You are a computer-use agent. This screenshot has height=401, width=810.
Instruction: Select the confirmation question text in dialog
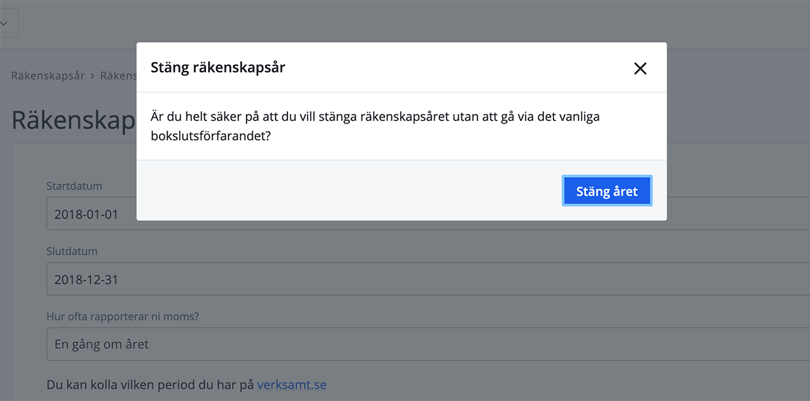tap(375, 127)
